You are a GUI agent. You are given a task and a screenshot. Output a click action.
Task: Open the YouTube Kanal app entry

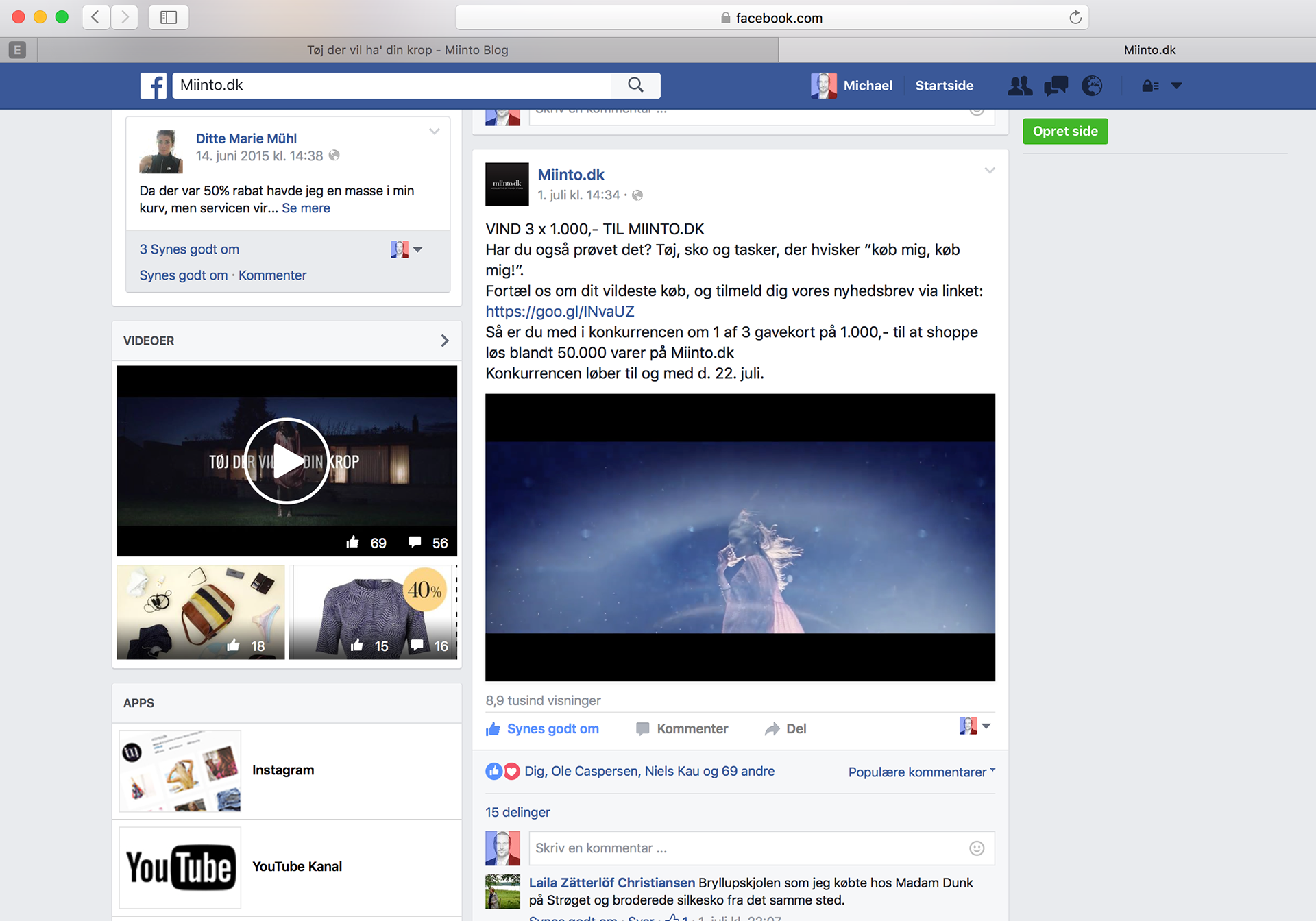coord(287,867)
